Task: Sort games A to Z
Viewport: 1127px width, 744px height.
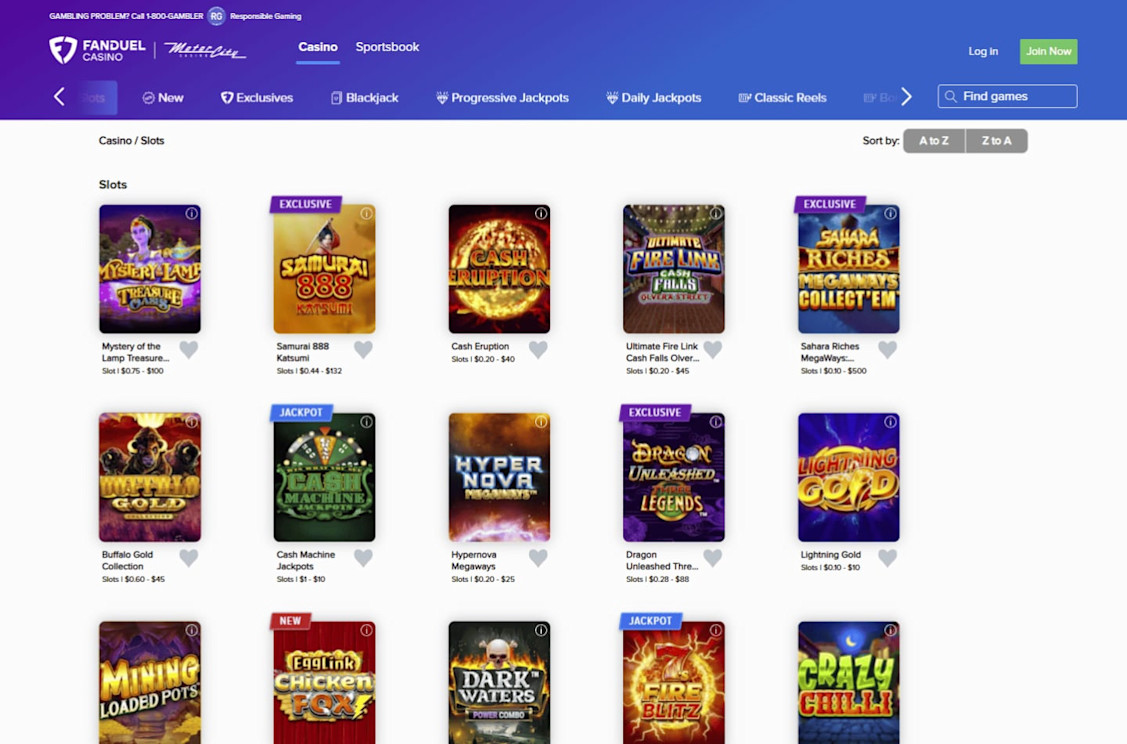Action: pos(934,141)
